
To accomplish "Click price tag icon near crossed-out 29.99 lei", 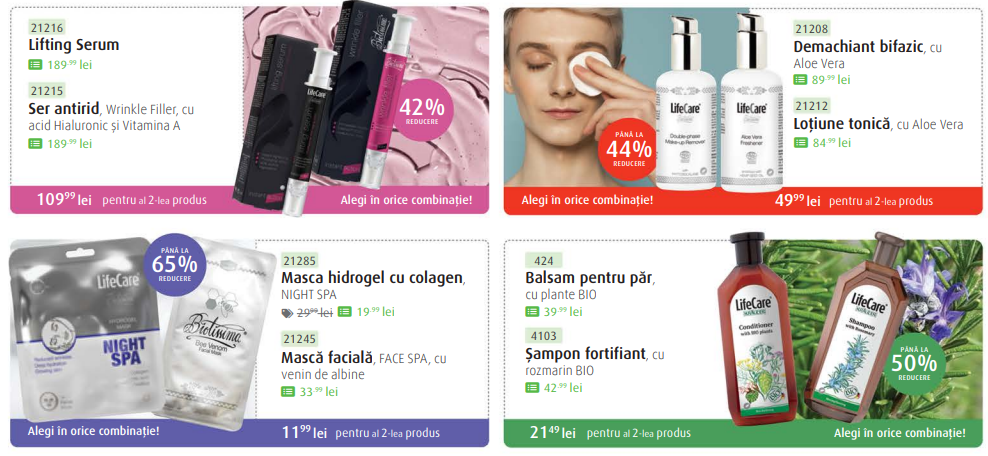I will click(287, 312).
